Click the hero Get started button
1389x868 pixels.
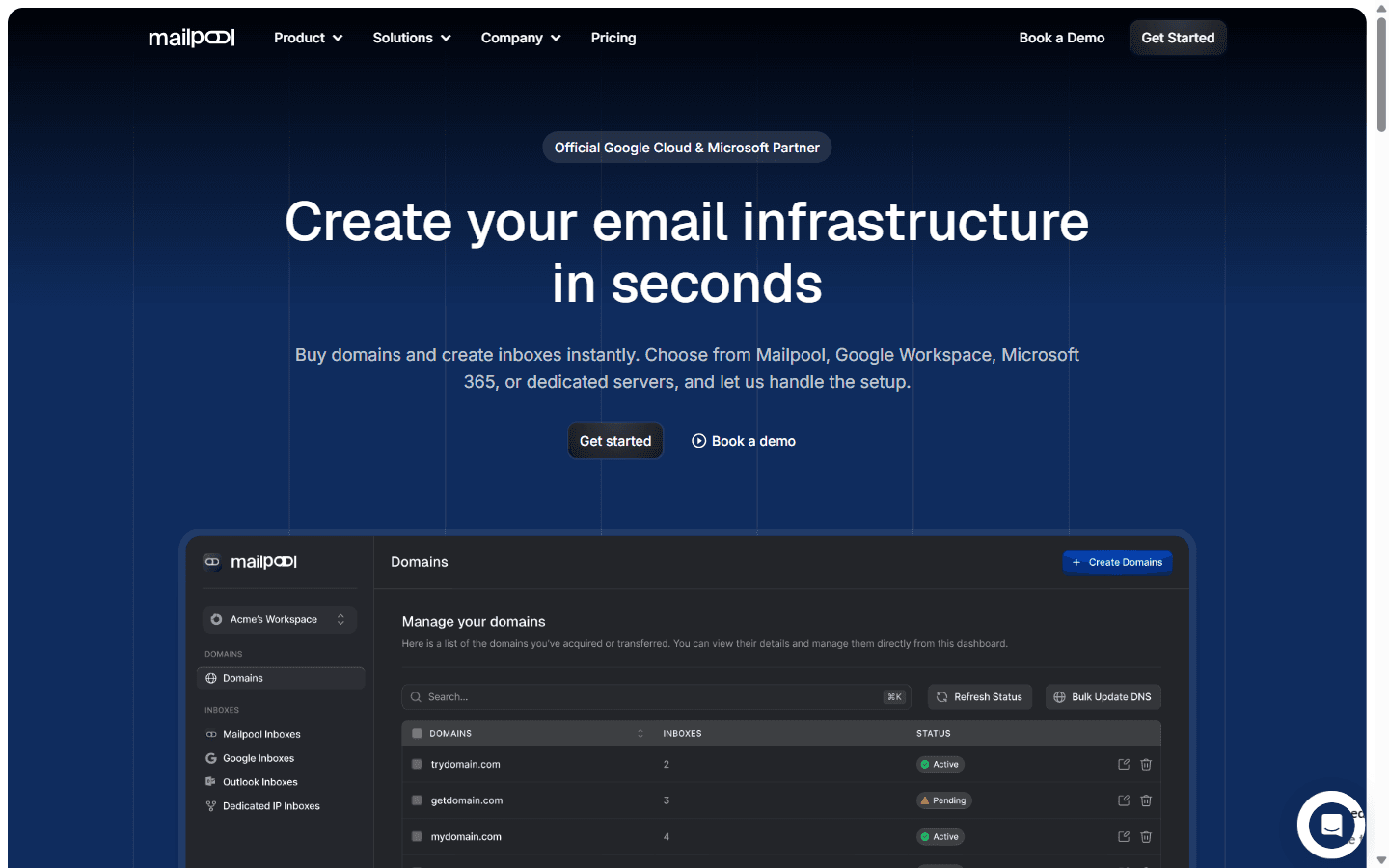(615, 441)
